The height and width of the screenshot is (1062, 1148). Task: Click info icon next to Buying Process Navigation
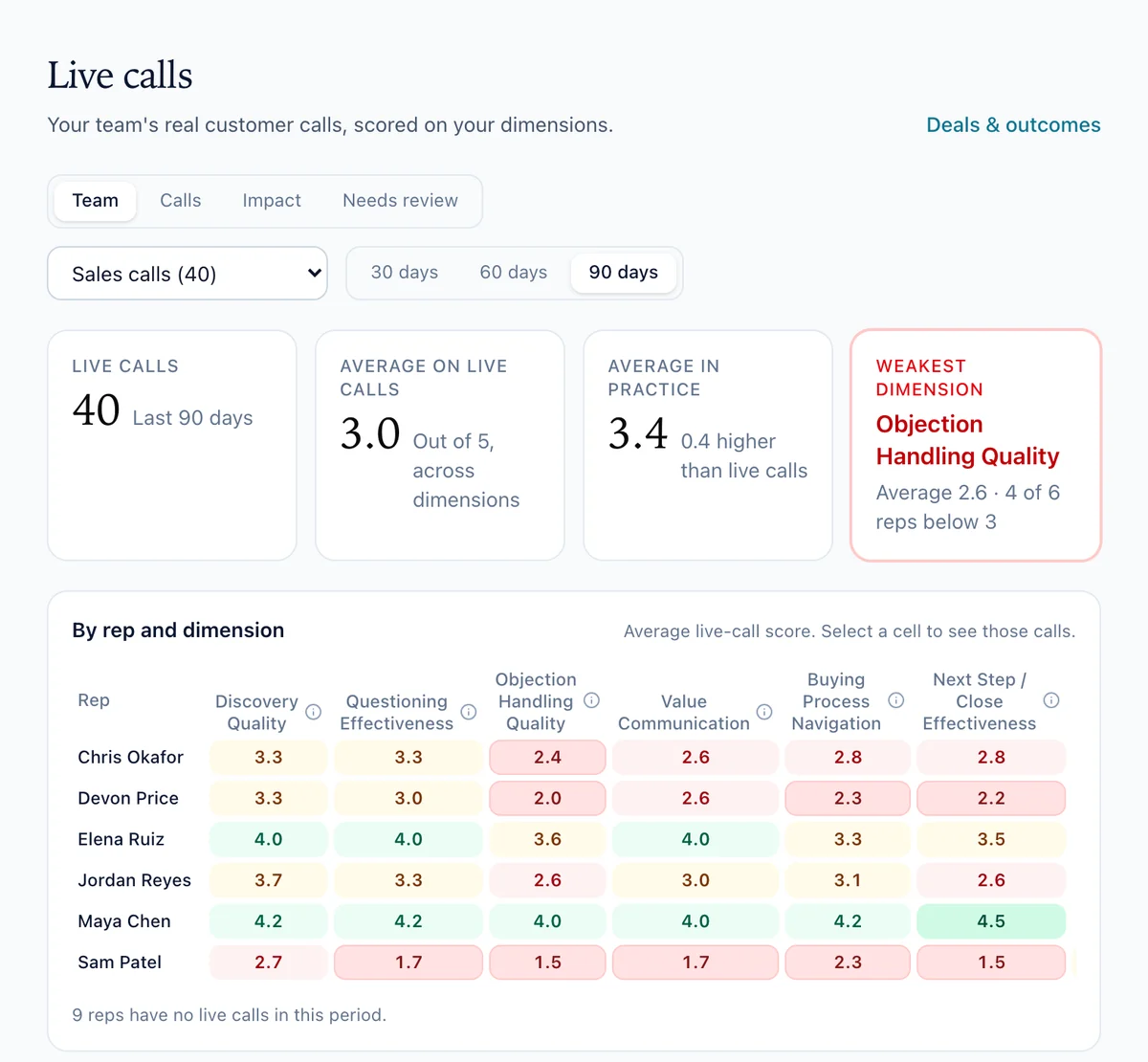click(x=896, y=700)
